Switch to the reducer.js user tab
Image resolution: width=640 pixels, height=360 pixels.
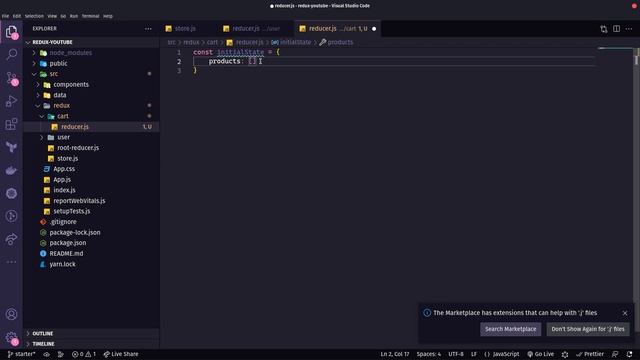256,29
